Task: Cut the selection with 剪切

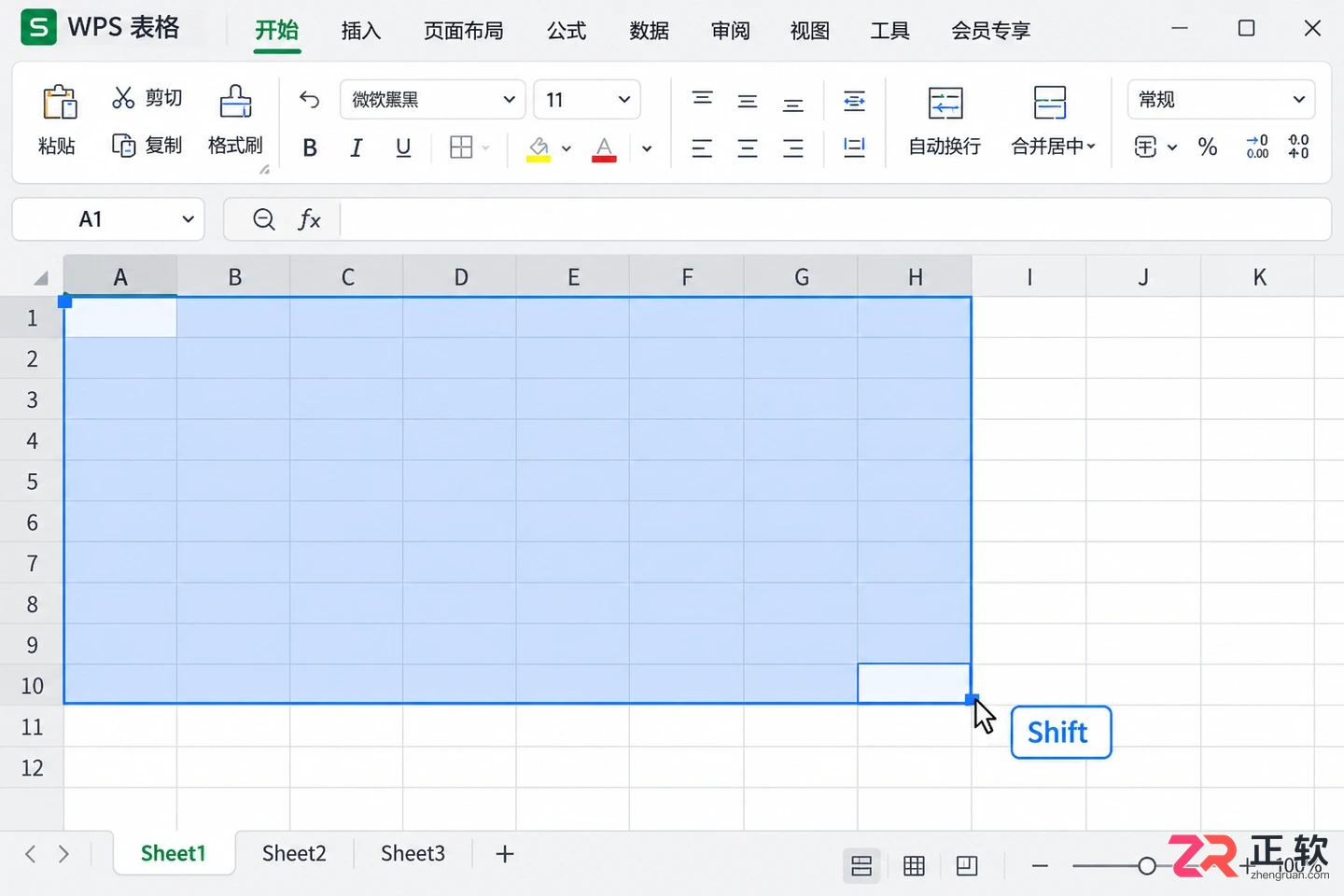Action: tap(147, 98)
